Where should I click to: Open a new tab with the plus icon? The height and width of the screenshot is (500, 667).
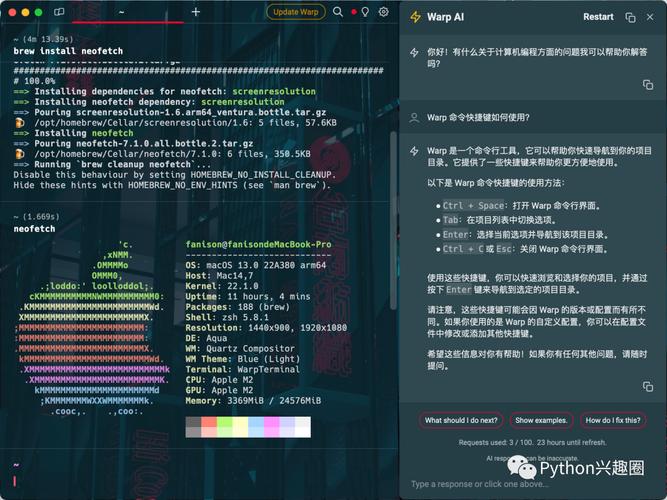point(196,12)
